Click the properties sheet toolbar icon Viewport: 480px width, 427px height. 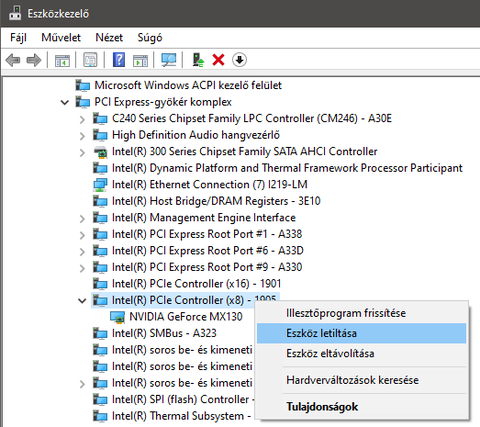tap(90, 60)
